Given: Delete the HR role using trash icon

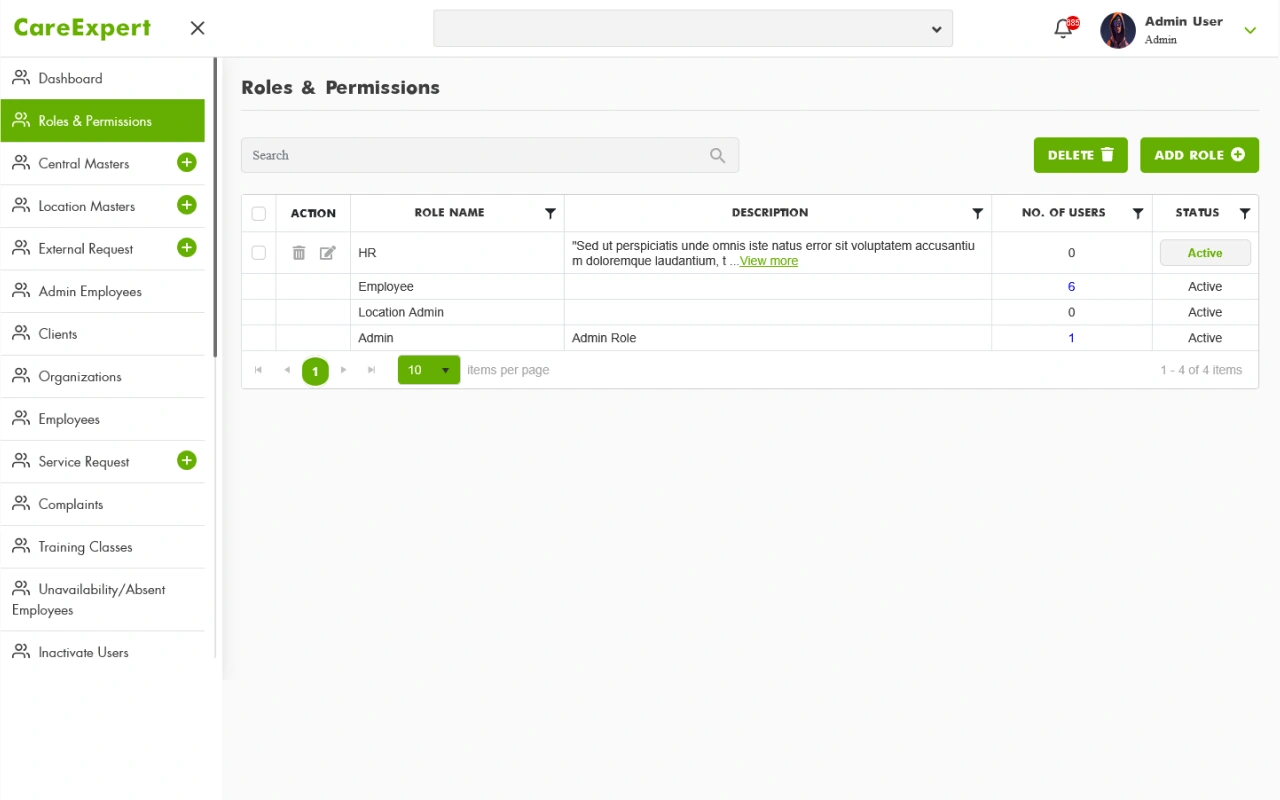Looking at the screenshot, I should tap(299, 253).
